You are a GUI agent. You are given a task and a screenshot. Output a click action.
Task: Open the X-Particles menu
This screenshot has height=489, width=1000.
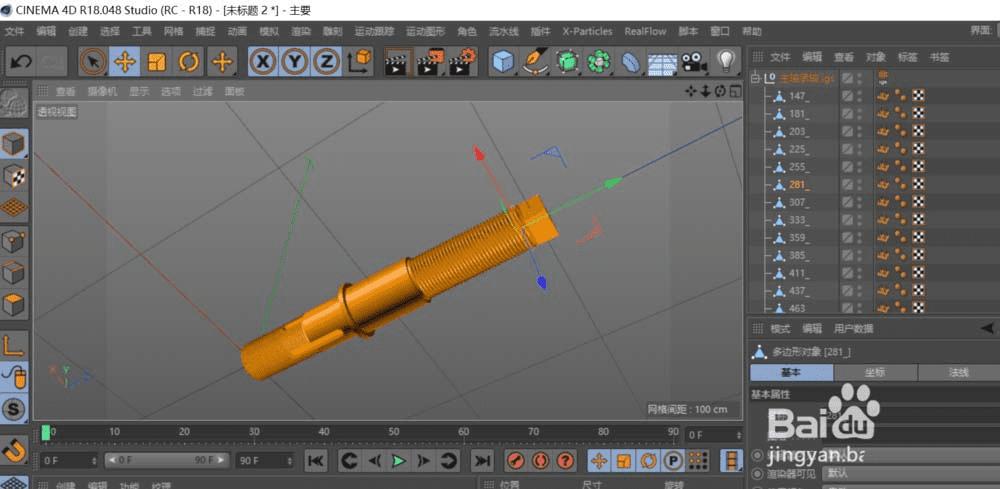click(x=587, y=31)
